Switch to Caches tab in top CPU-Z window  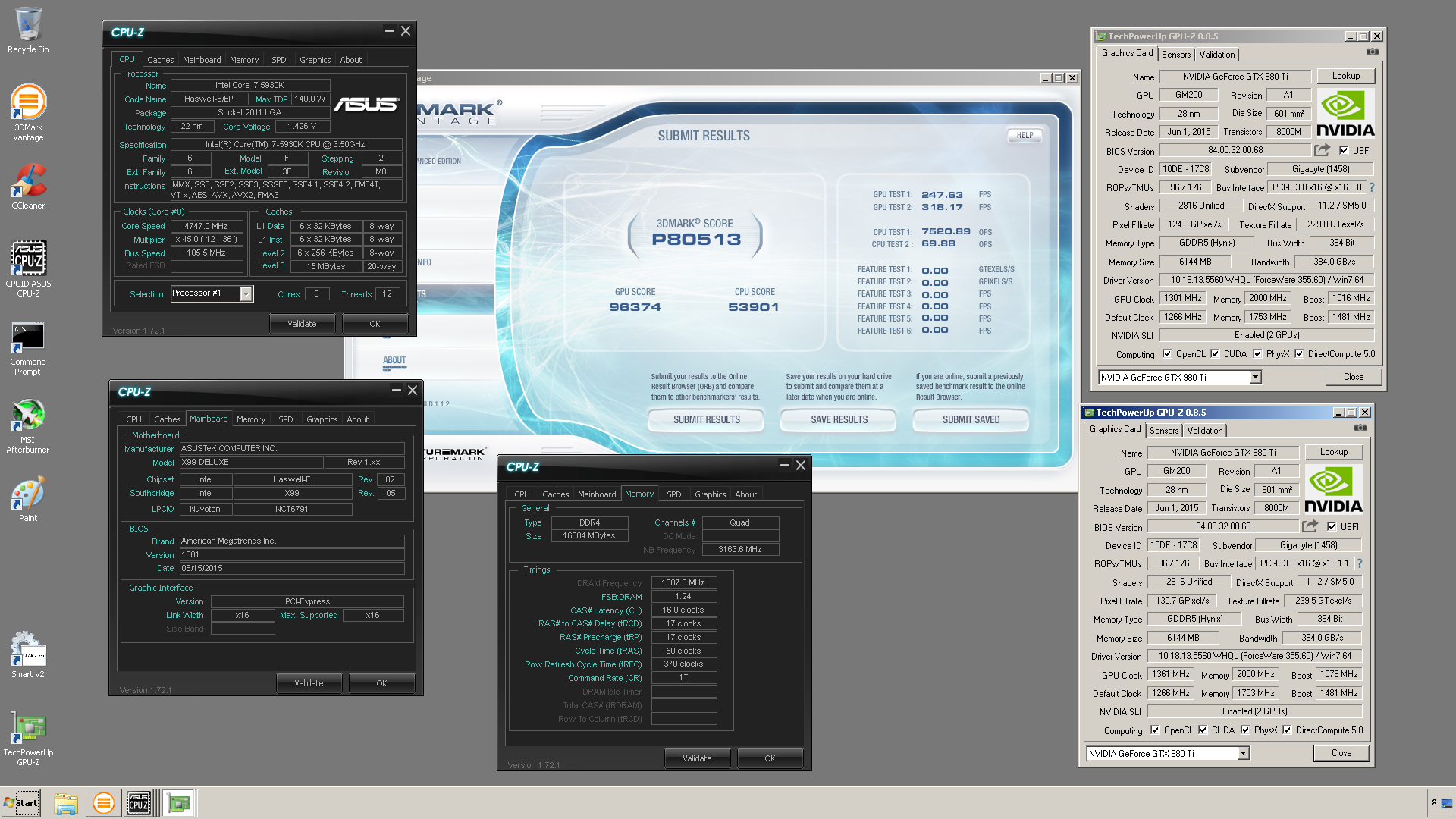tap(160, 60)
